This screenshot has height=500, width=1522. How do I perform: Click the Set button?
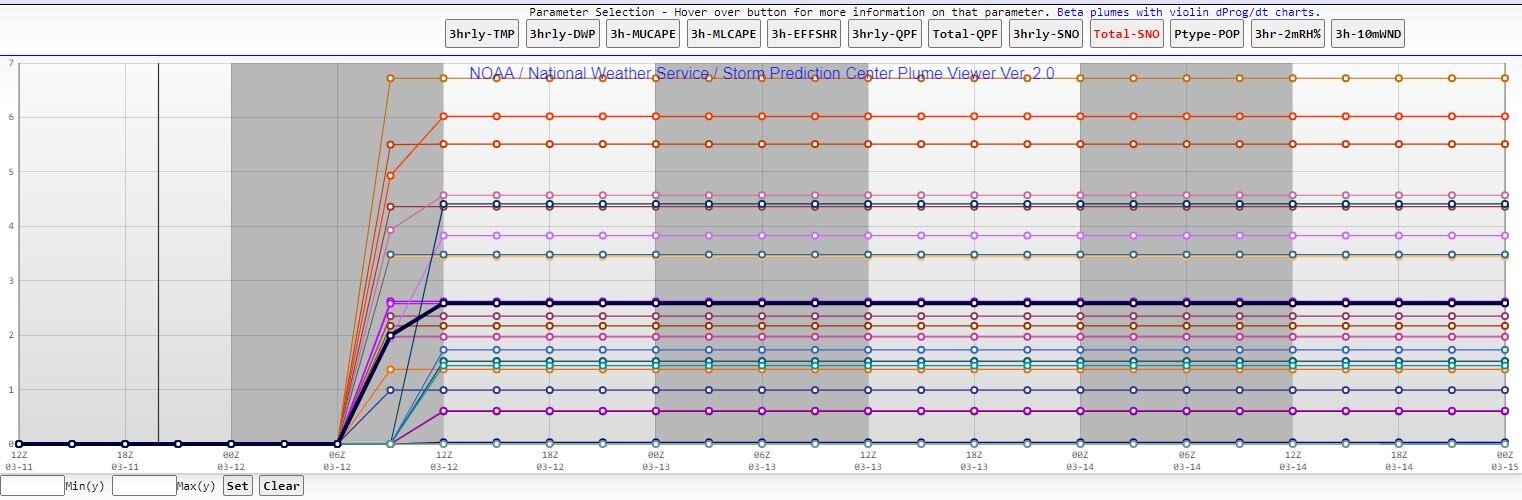pyautogui.click(x=237, y=486)
